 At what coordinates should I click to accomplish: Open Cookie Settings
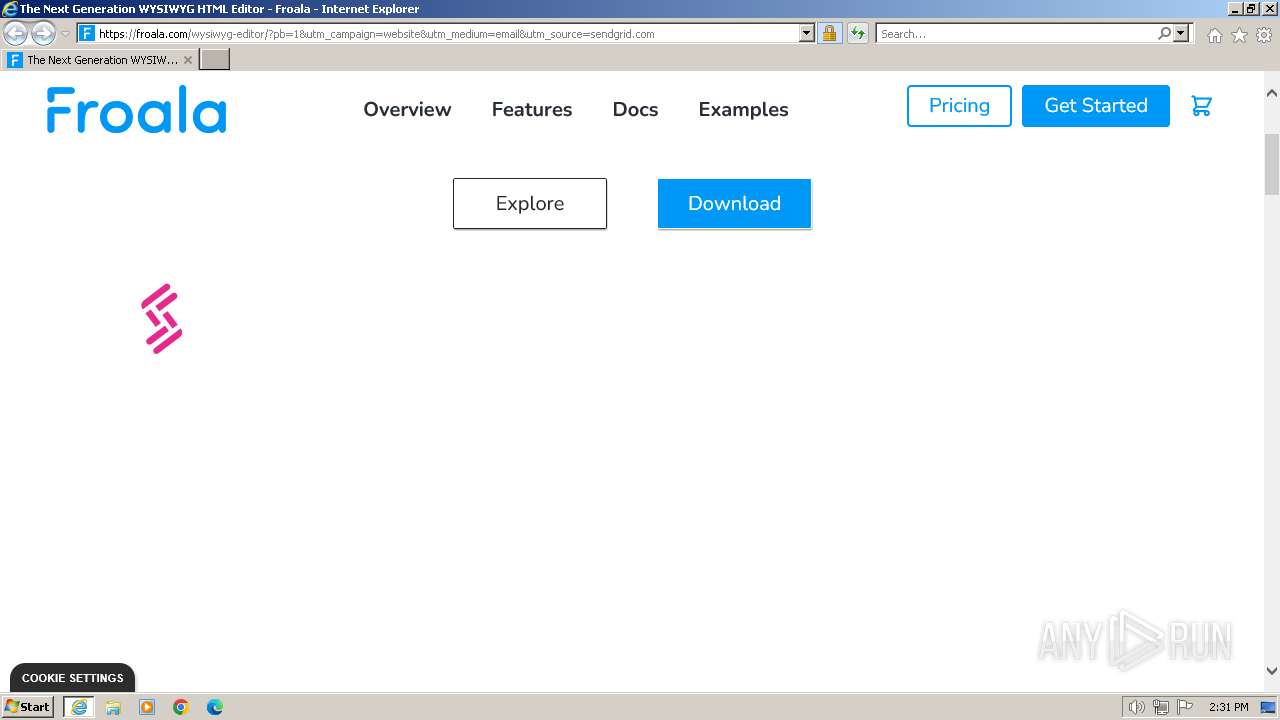(x=72, y=678)
